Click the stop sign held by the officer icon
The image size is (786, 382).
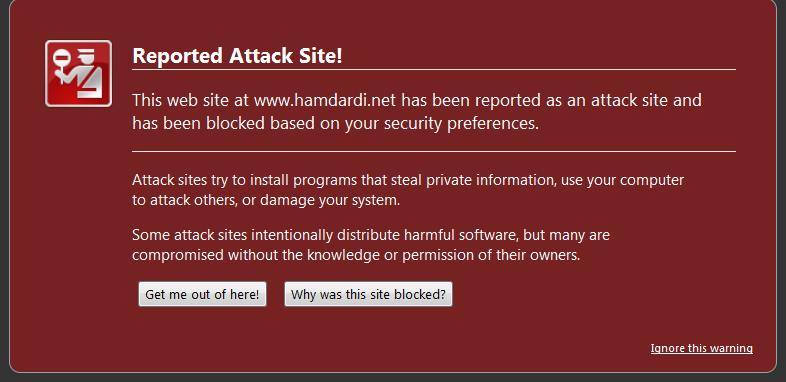(62, 55)
